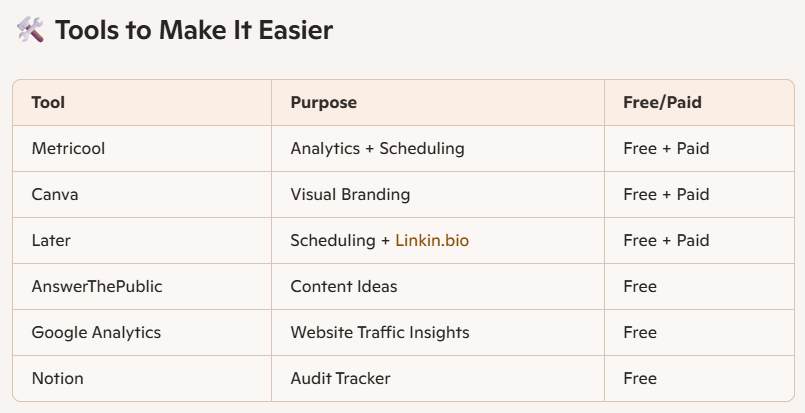
Task: Click the 'Scheduling +' text in Later row
Action: coord(340,240)
